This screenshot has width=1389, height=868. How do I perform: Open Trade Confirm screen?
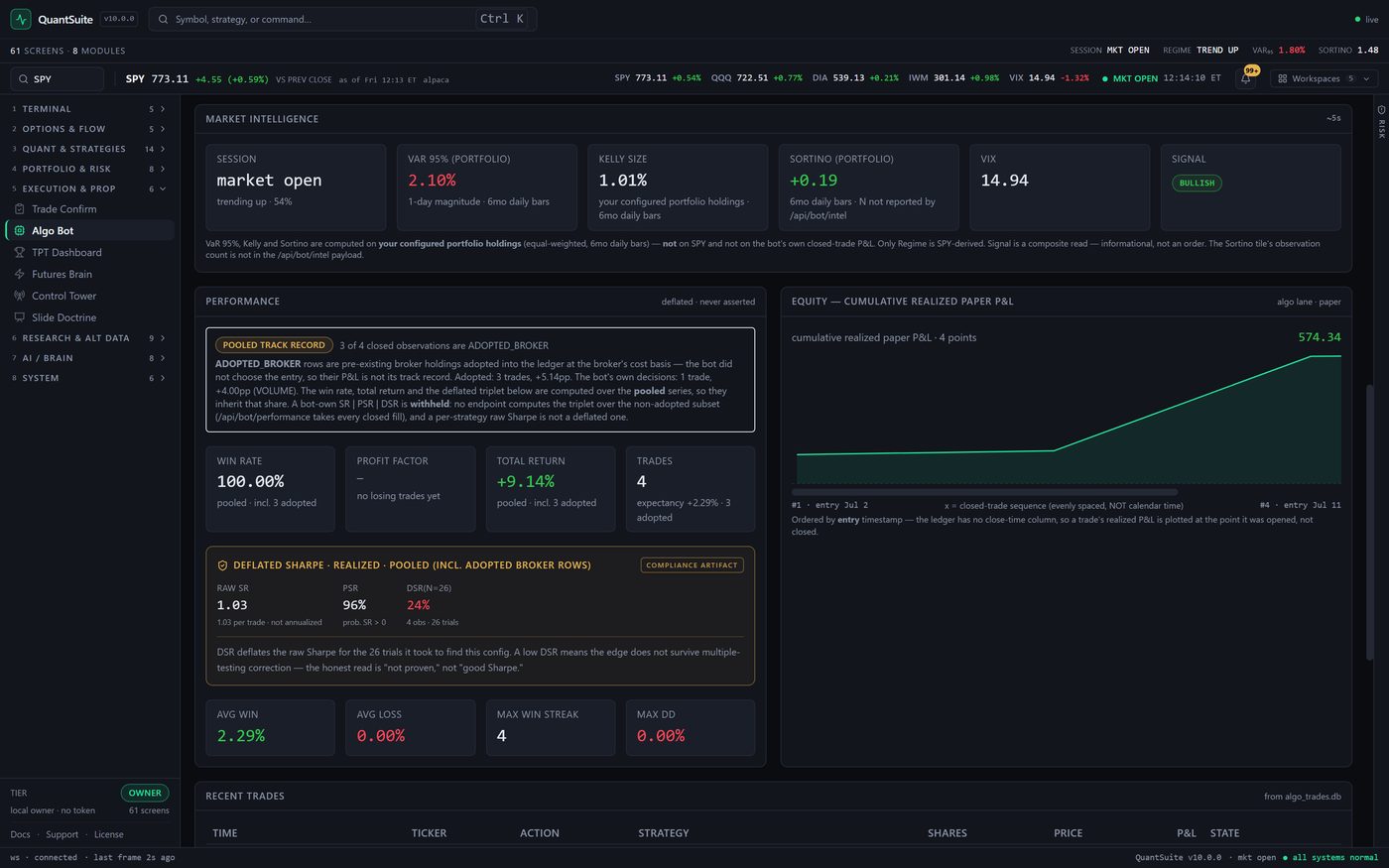click(89, 209)
